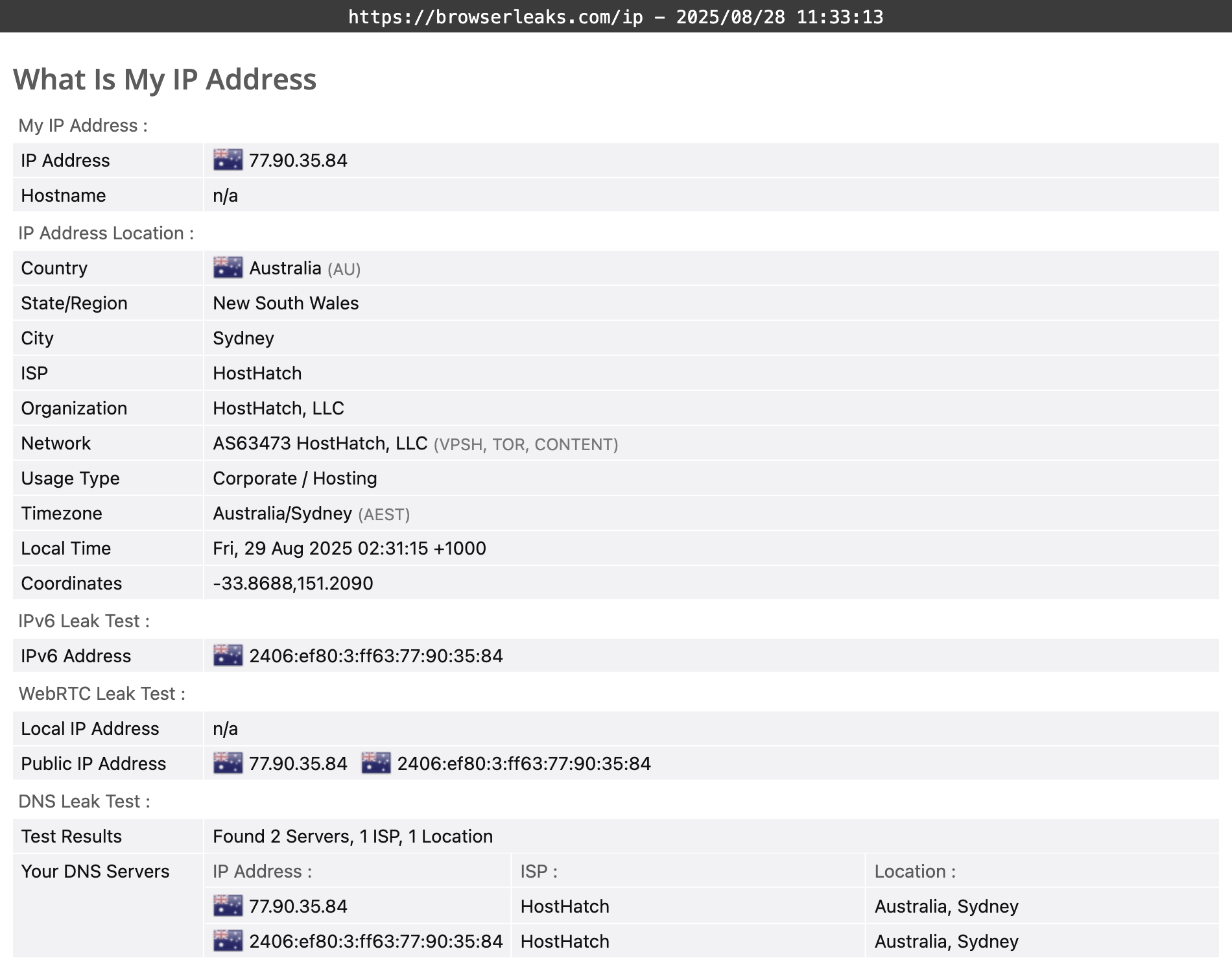The width and height of the screenshot is (1232, 960).
Task: Click the City value 'Sydney'
Action: pos(243,338)
